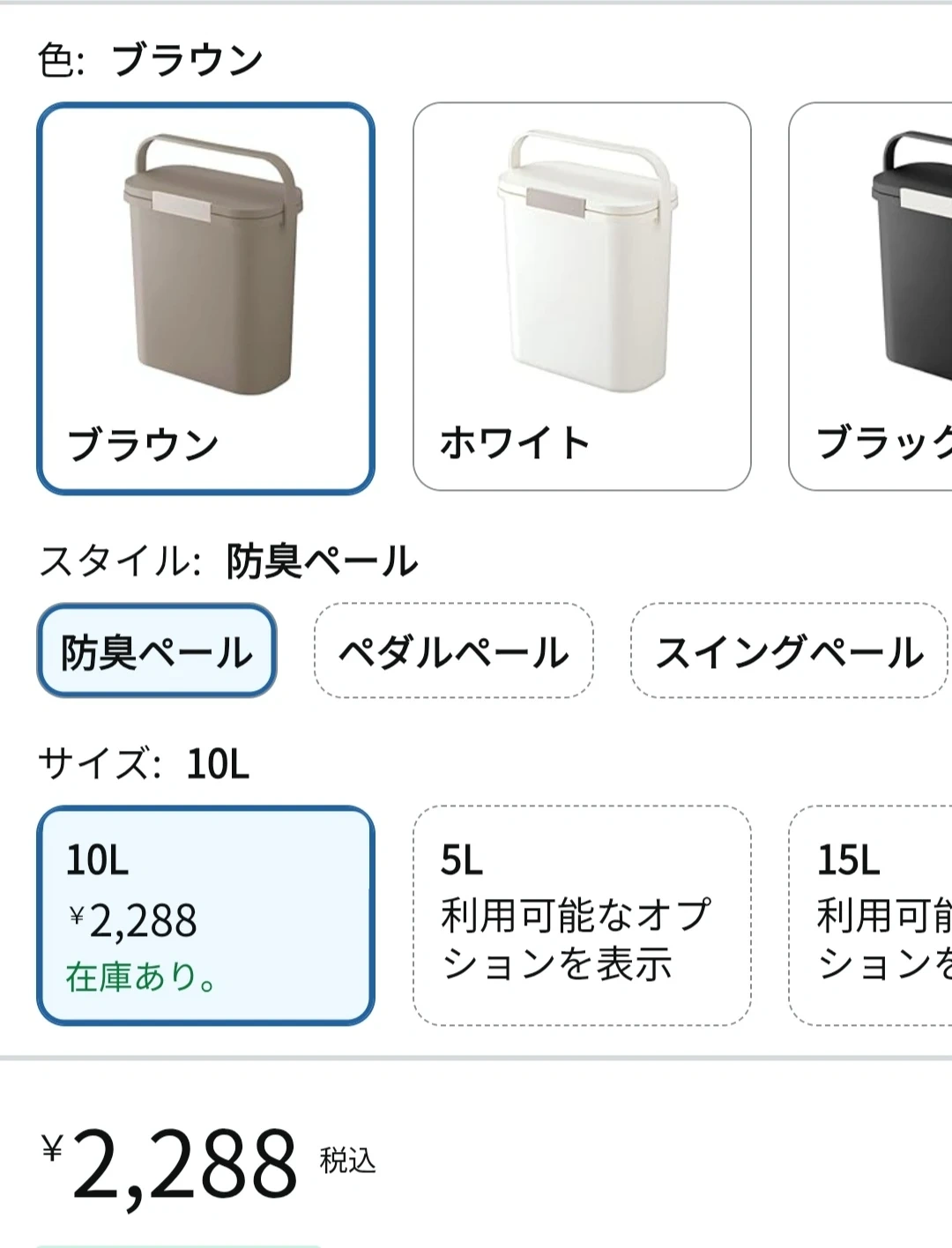Select the 5L size heading

point(462,859)
